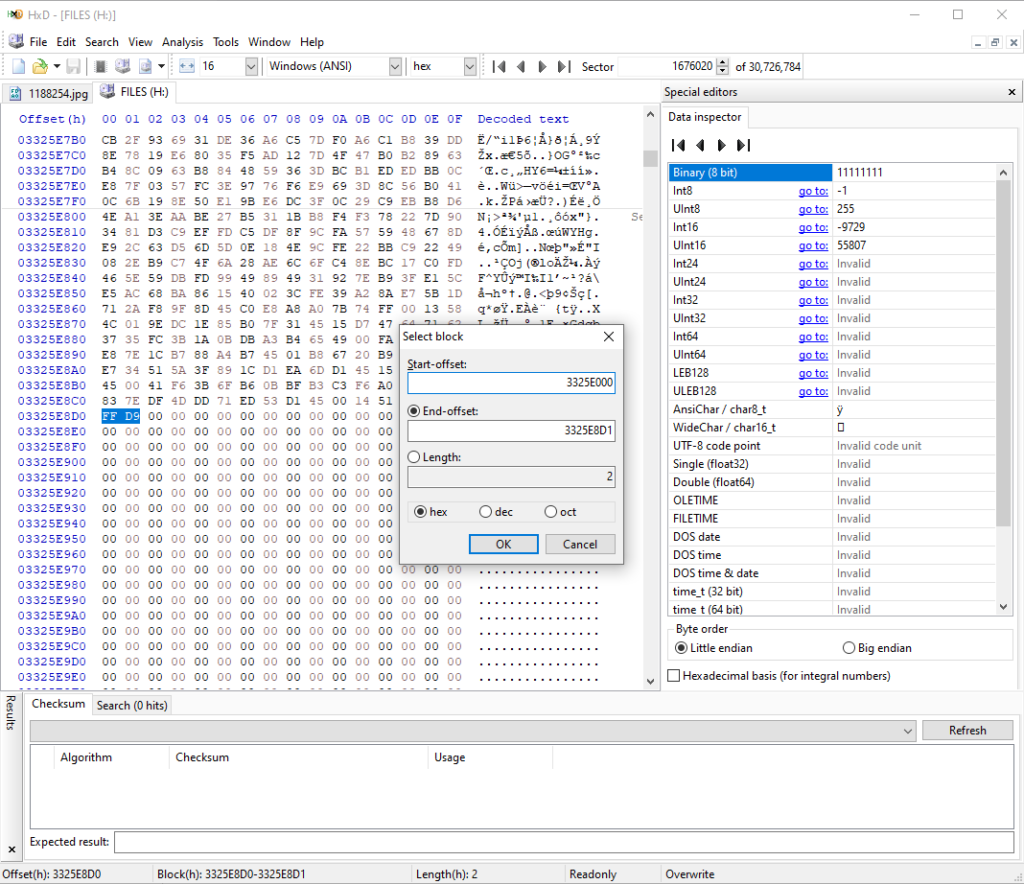Click the Open file folder icon
Screen dimensions: 1024x884
click(39, 67)
